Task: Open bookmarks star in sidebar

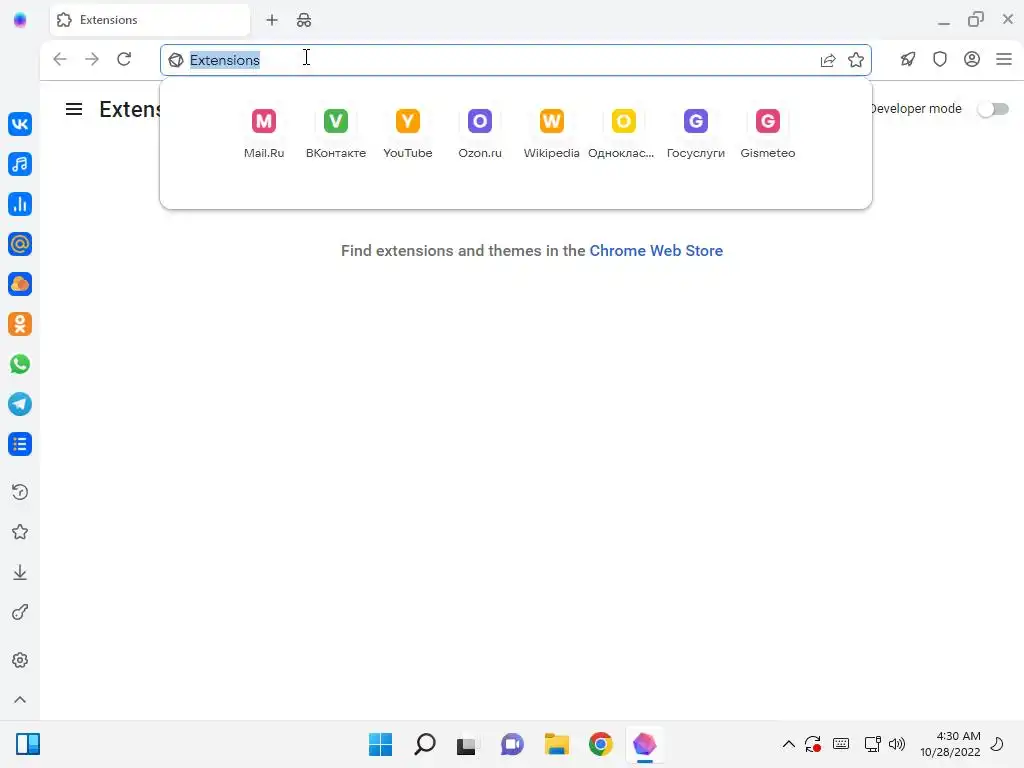Action: pos(20,532)
